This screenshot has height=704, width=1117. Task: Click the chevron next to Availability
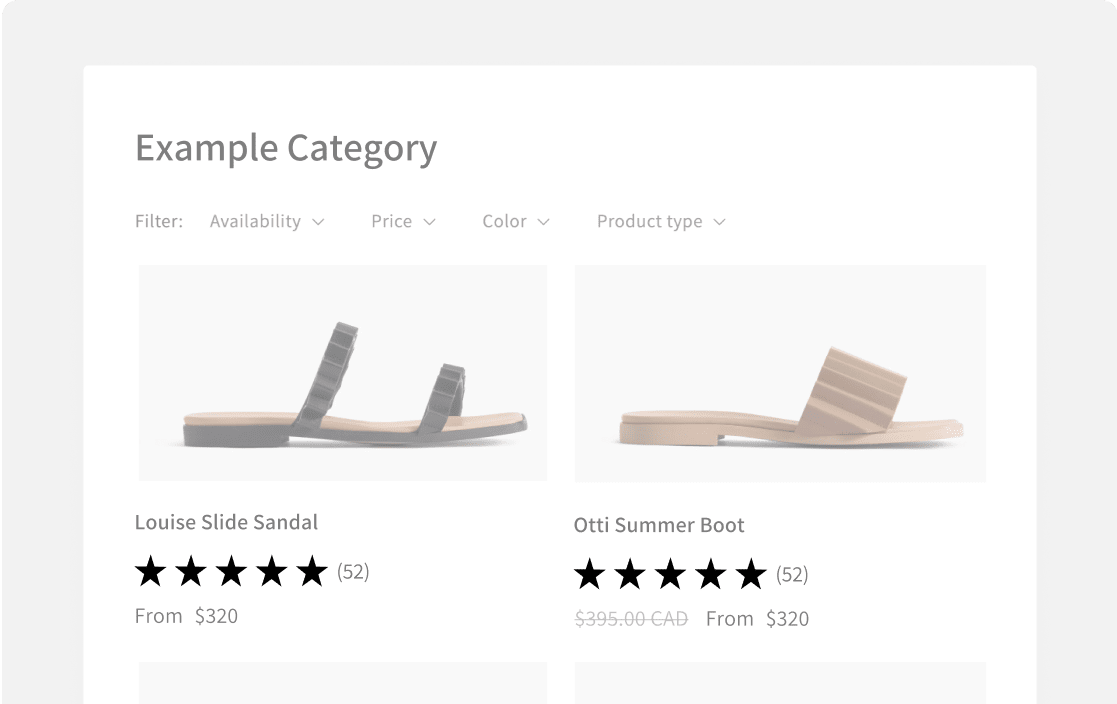(318, 222)
